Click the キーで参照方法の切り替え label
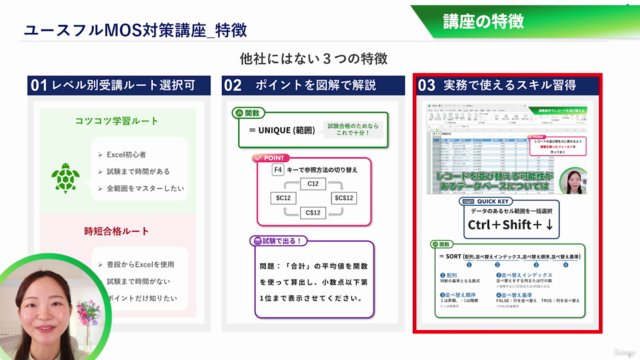This screenshot has width=640, height=360. coord(322,170)
